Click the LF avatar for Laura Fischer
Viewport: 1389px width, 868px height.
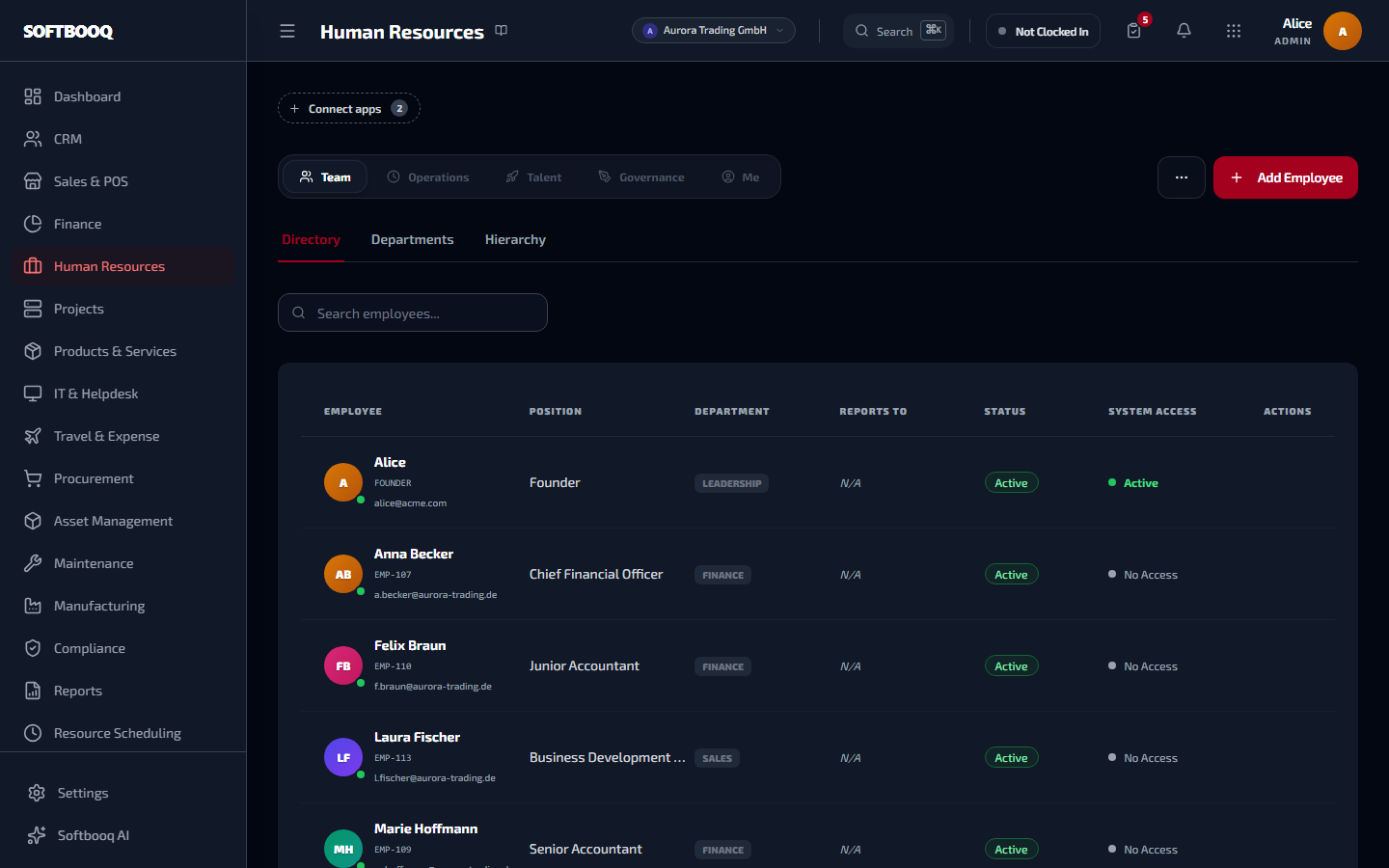(343, 757)
